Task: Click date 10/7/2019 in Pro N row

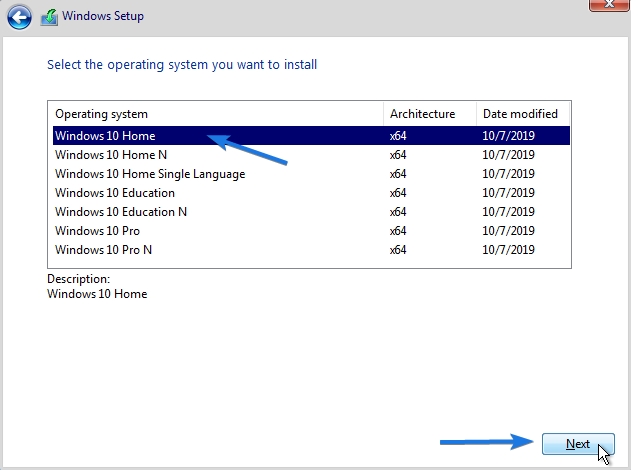Action: 508,250
